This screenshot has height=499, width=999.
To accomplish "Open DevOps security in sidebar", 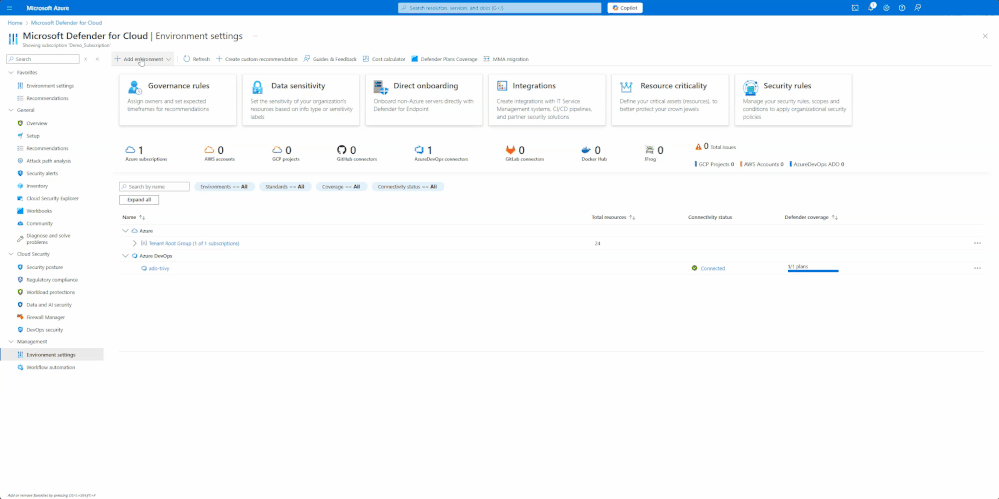I will coord(45,330).
